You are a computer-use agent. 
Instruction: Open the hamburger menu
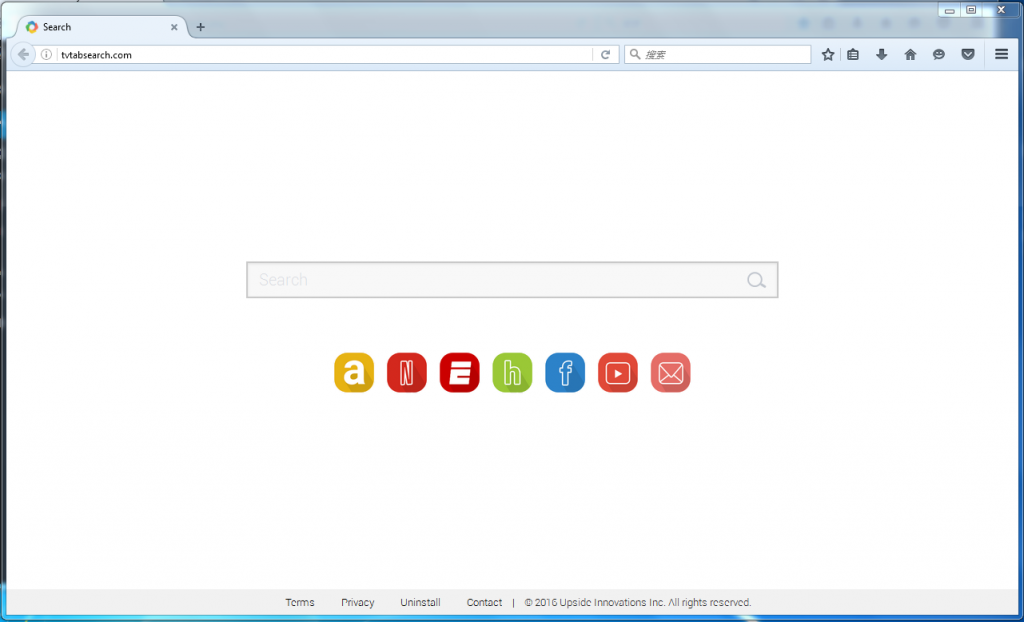[x=1002, y=54]
